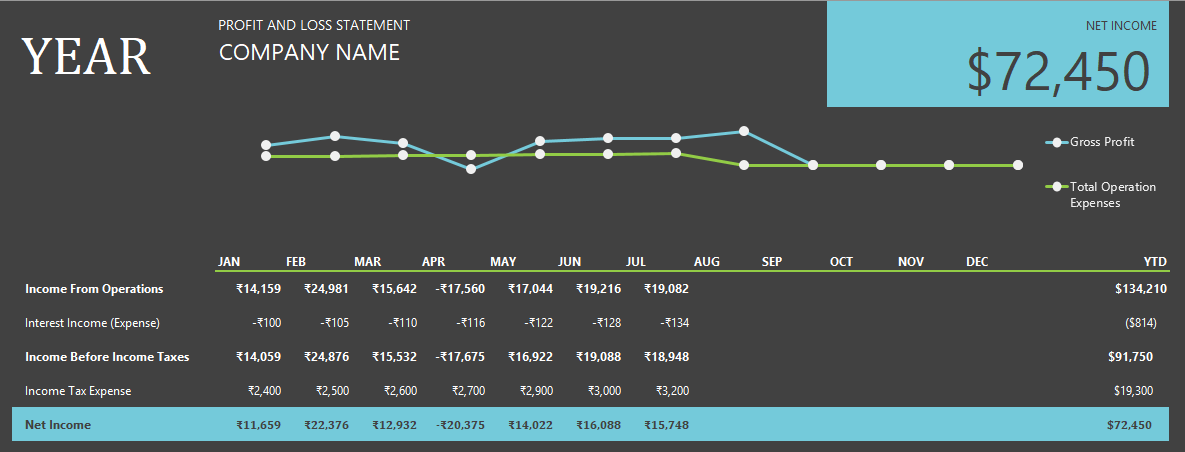Select the December chart data point
The image size is (1185, 452).
[x=1017, y=165]
